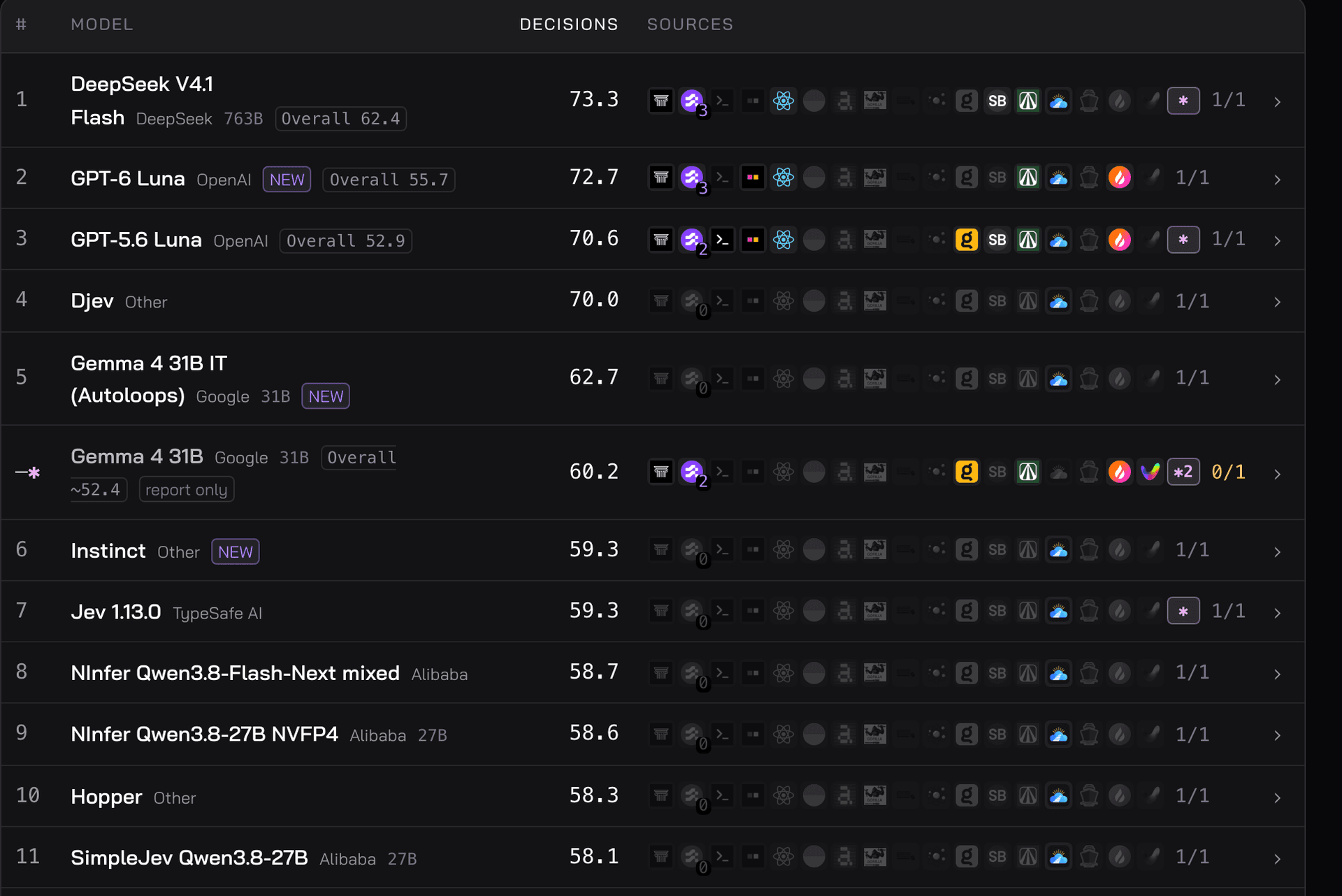Click the Overall 52.9 badge
Viewport: 1342px width, 896px height.
click(346, 241)
